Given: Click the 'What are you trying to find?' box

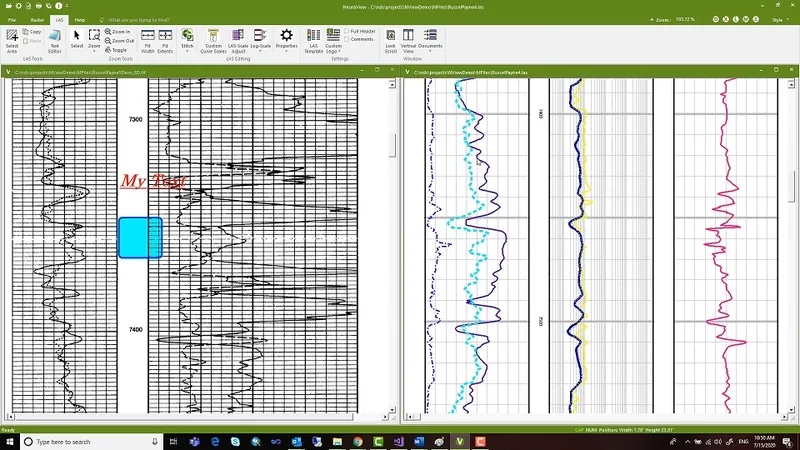Looking at the screenshot, I should (139, 20).
